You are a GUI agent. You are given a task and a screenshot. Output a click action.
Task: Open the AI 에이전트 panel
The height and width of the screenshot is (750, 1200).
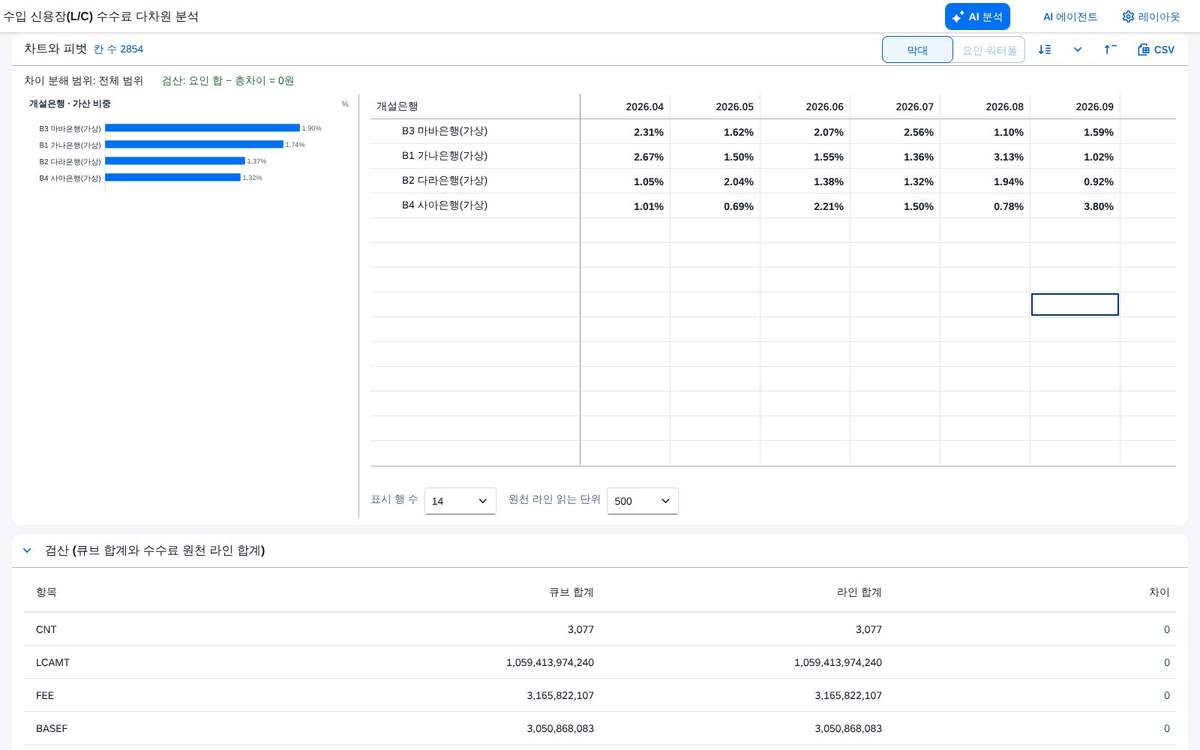(1070, 17)
